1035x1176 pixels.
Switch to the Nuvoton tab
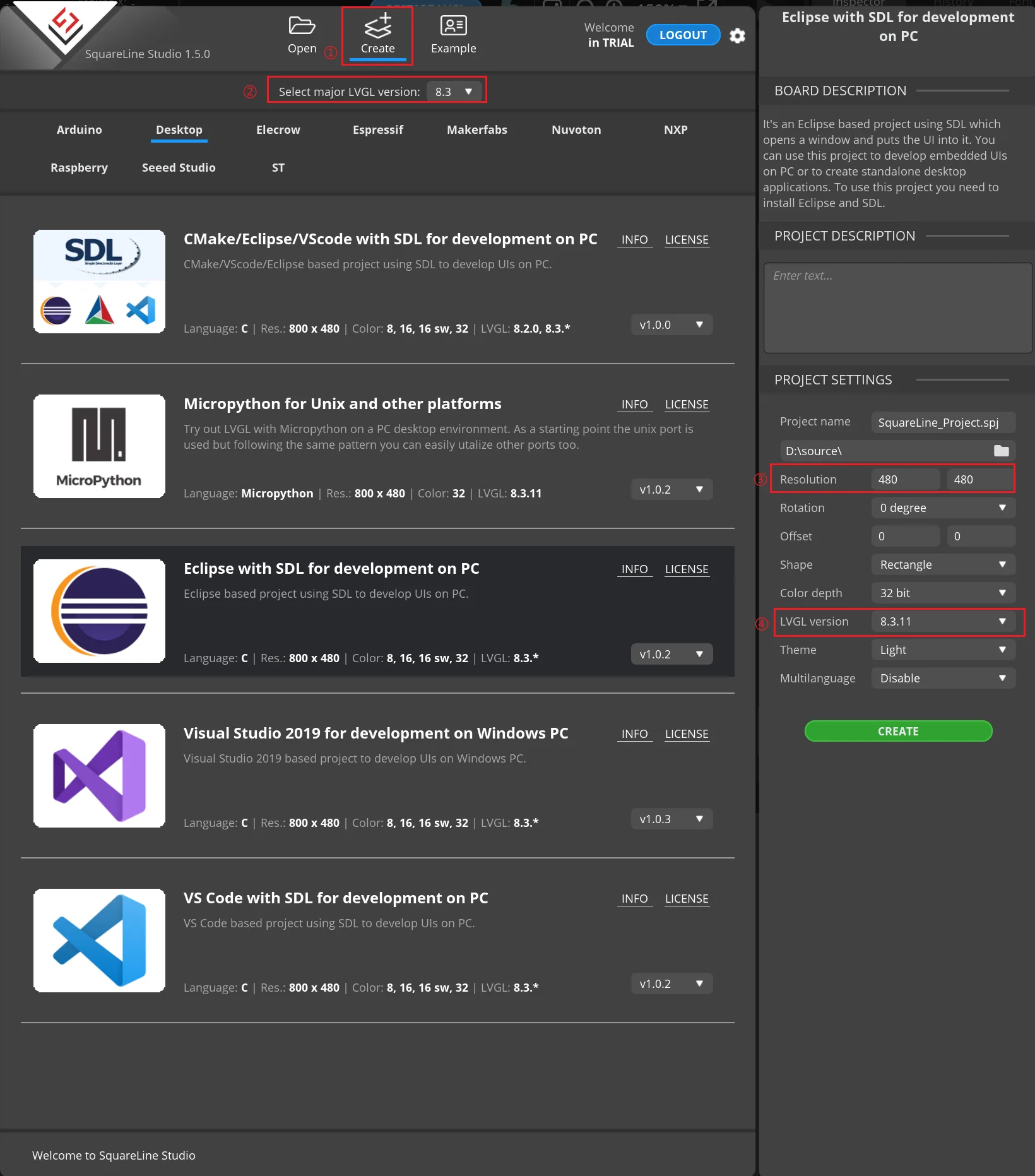[576, 130]
